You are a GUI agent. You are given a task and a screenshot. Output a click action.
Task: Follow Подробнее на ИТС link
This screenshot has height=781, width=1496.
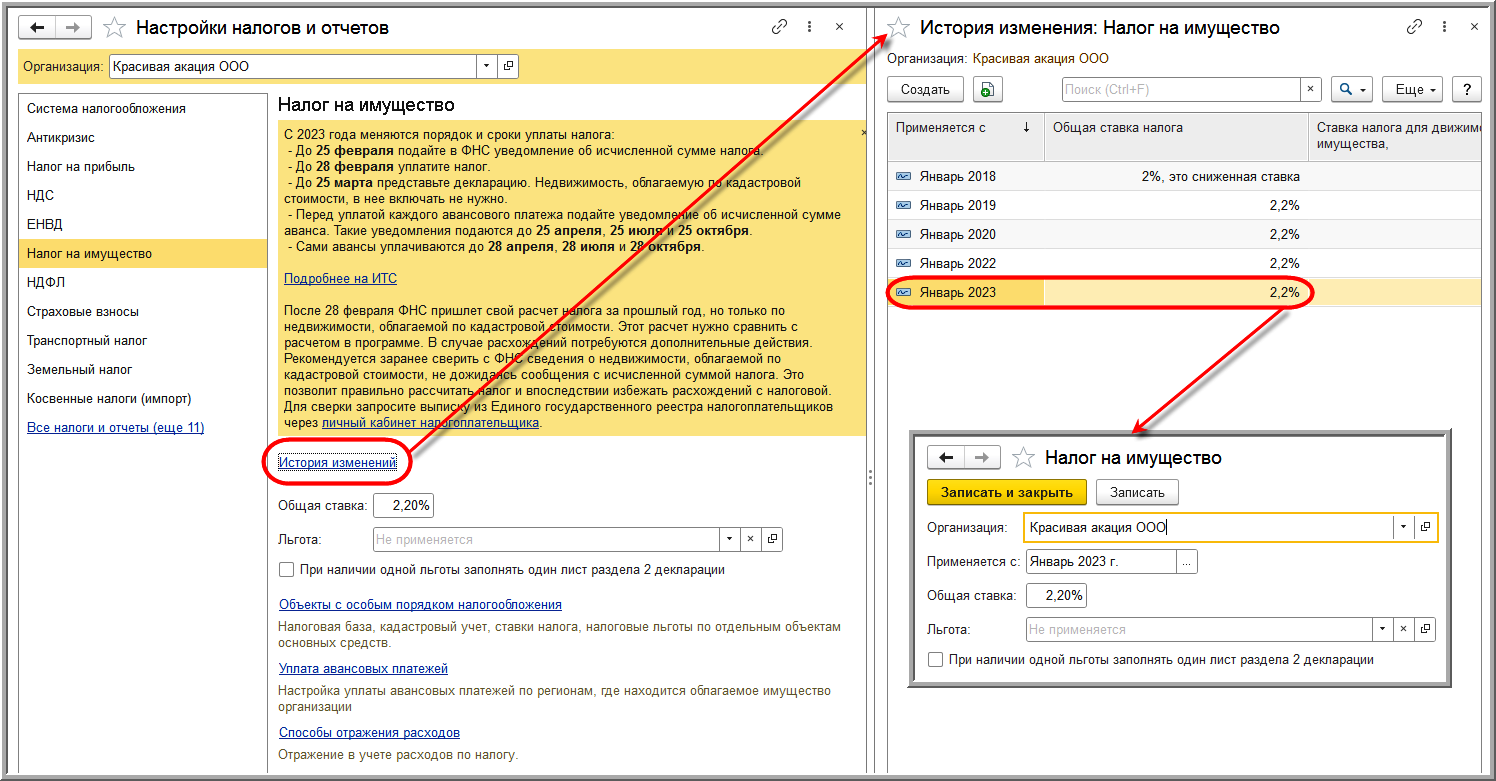[x=340, y=278]
